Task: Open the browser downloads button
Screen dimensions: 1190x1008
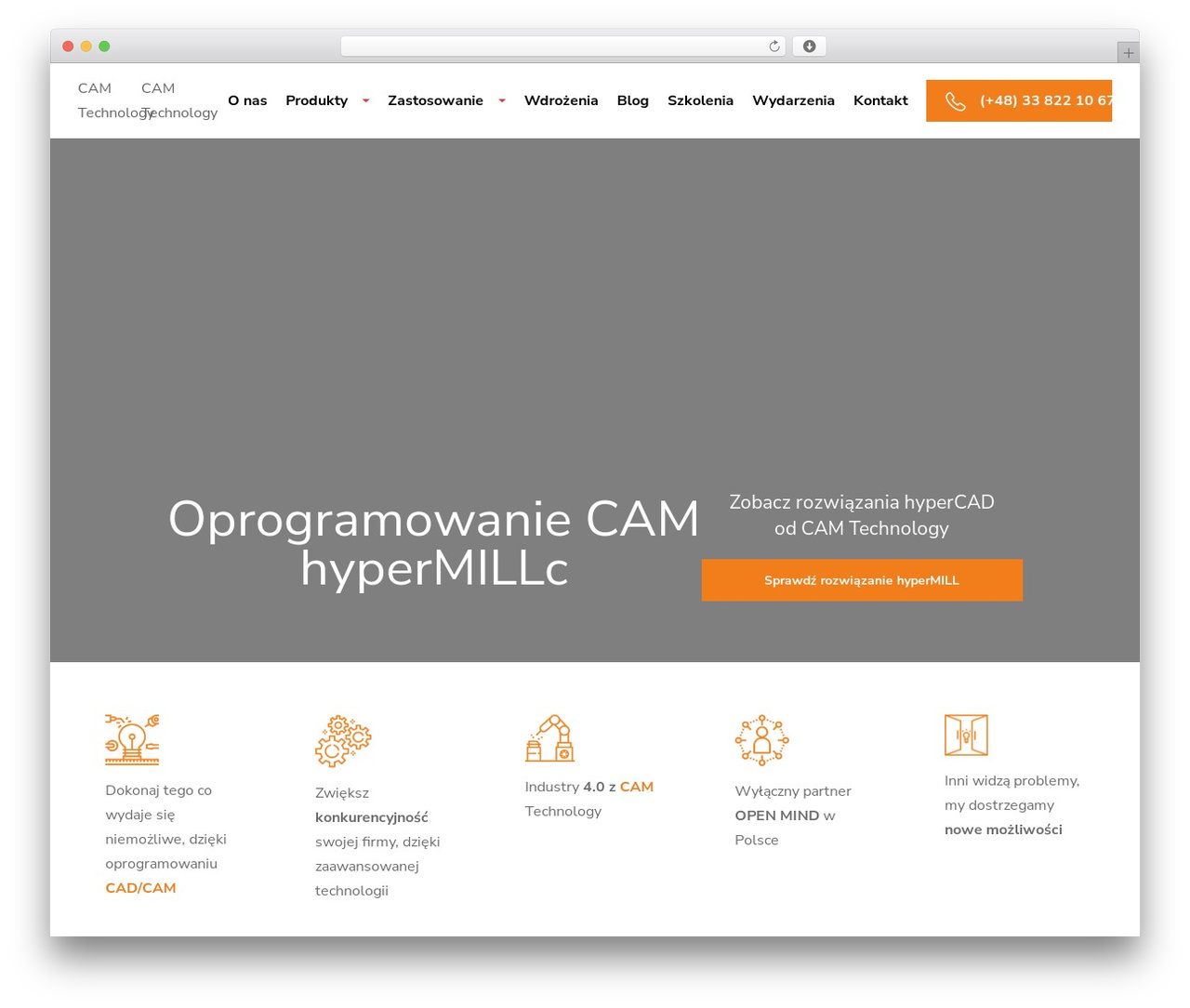Action: (x=809, y=46)
